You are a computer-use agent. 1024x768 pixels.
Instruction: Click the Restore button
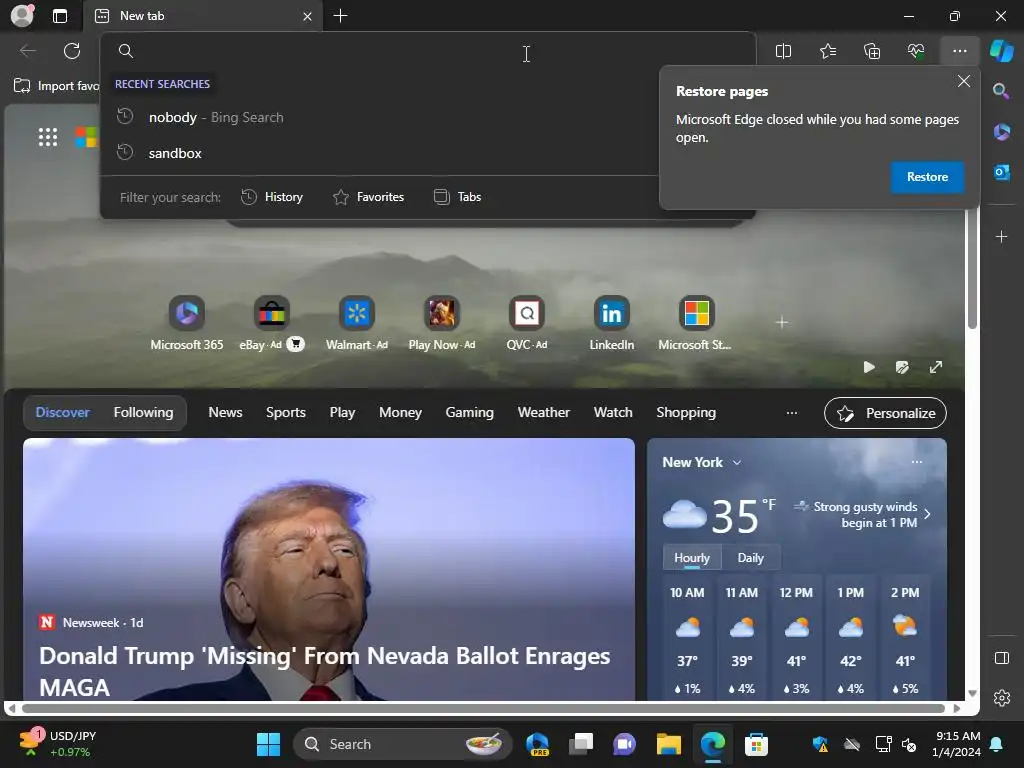click(927, 177)
